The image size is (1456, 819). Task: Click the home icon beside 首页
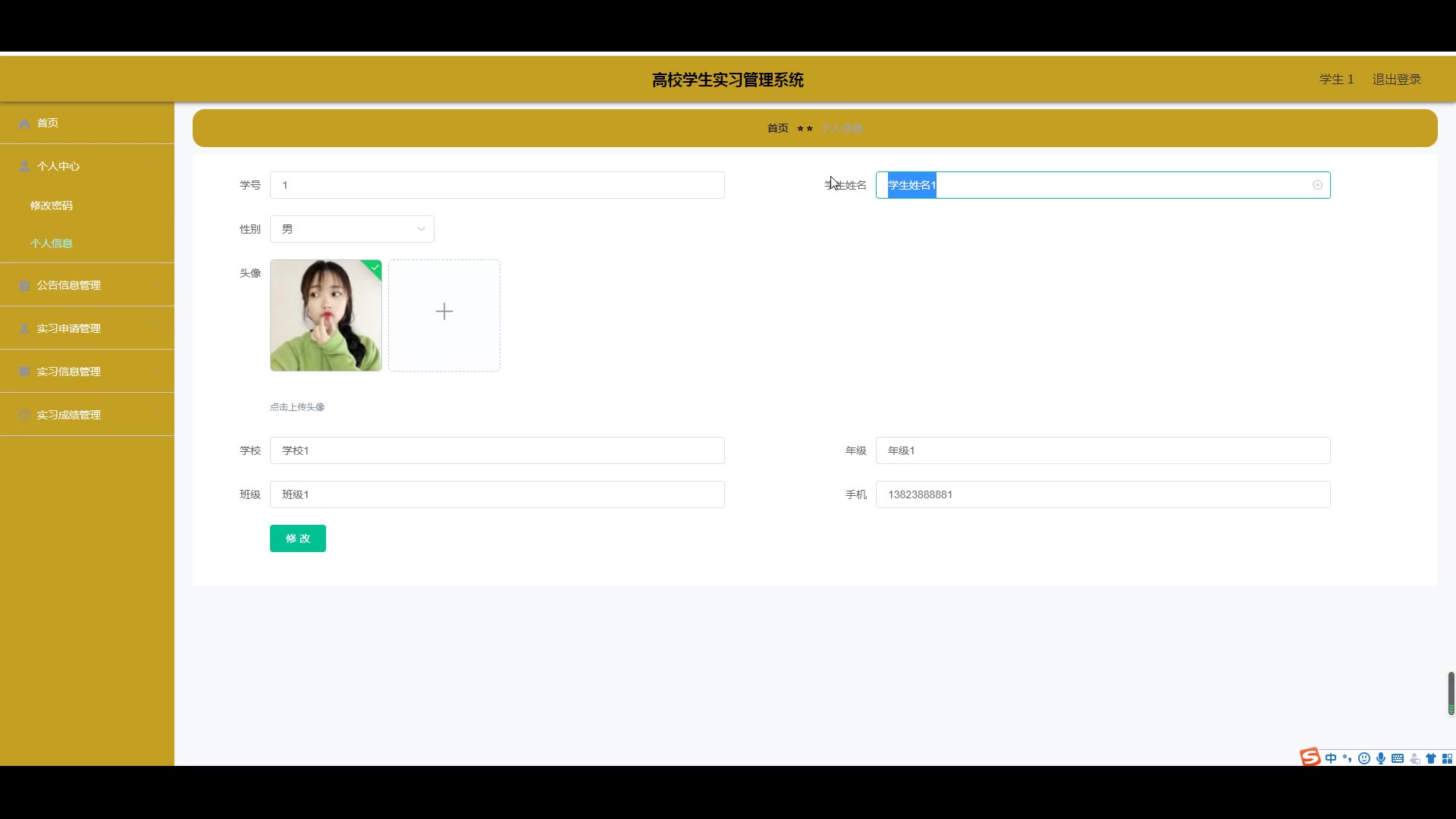[x=24, y=123]
